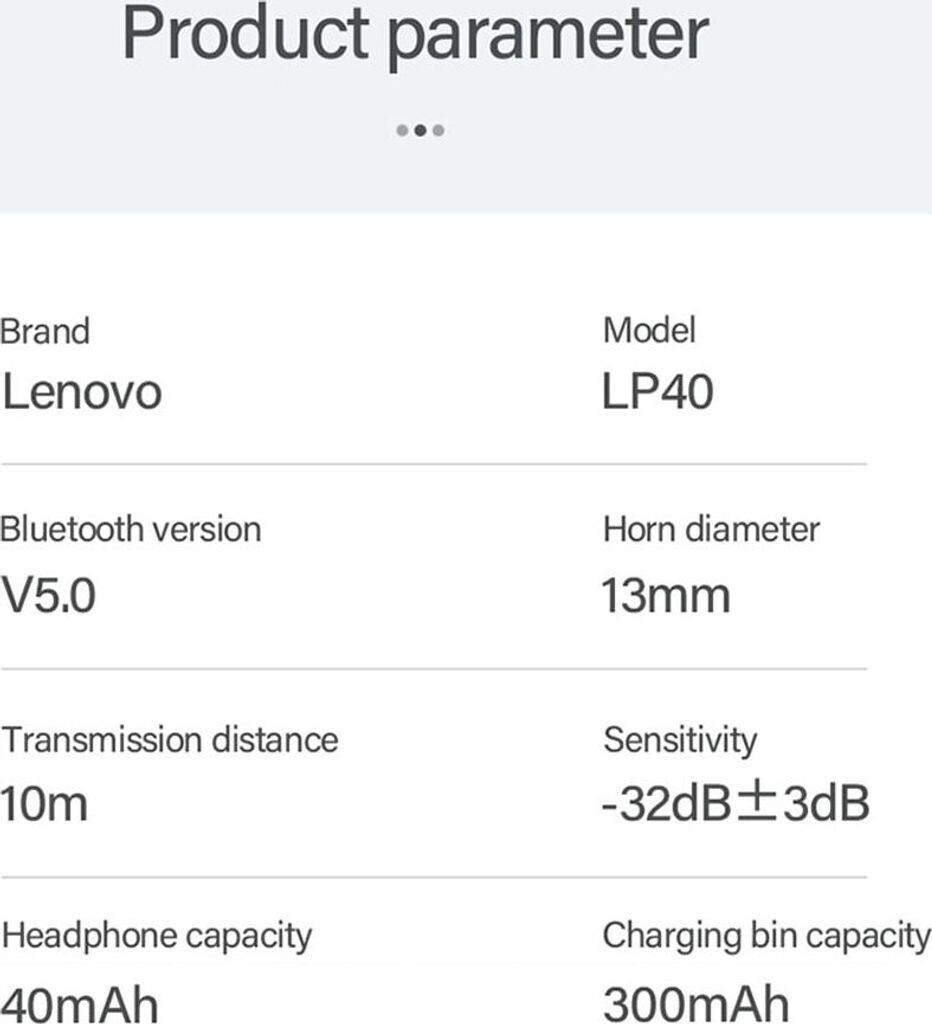Select the right pagination dot
The width and height of the screenshot is (932, 1024).
439,130
